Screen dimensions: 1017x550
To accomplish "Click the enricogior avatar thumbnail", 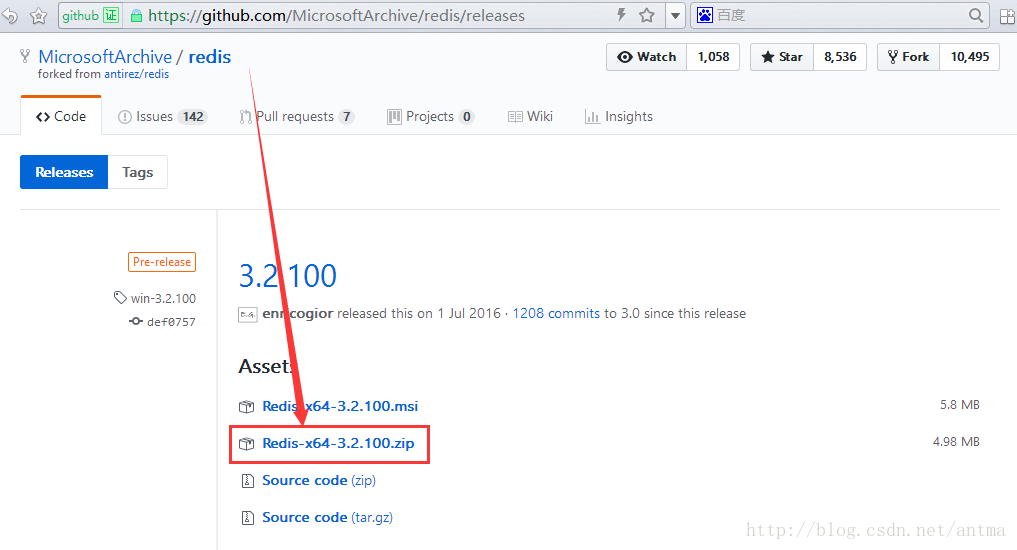I will click(248, 315).
